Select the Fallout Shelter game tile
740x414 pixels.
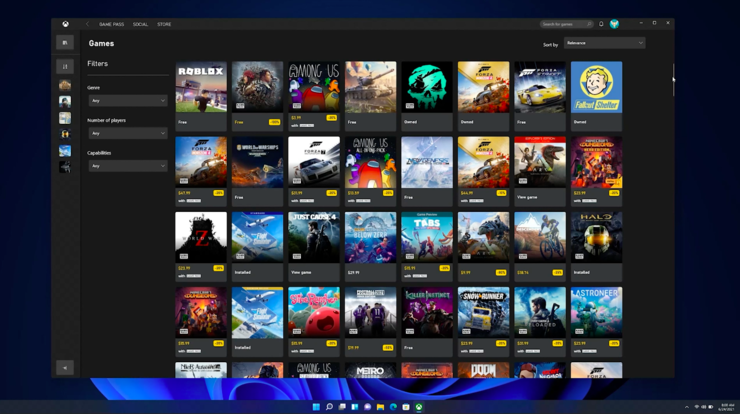point(596,88)
